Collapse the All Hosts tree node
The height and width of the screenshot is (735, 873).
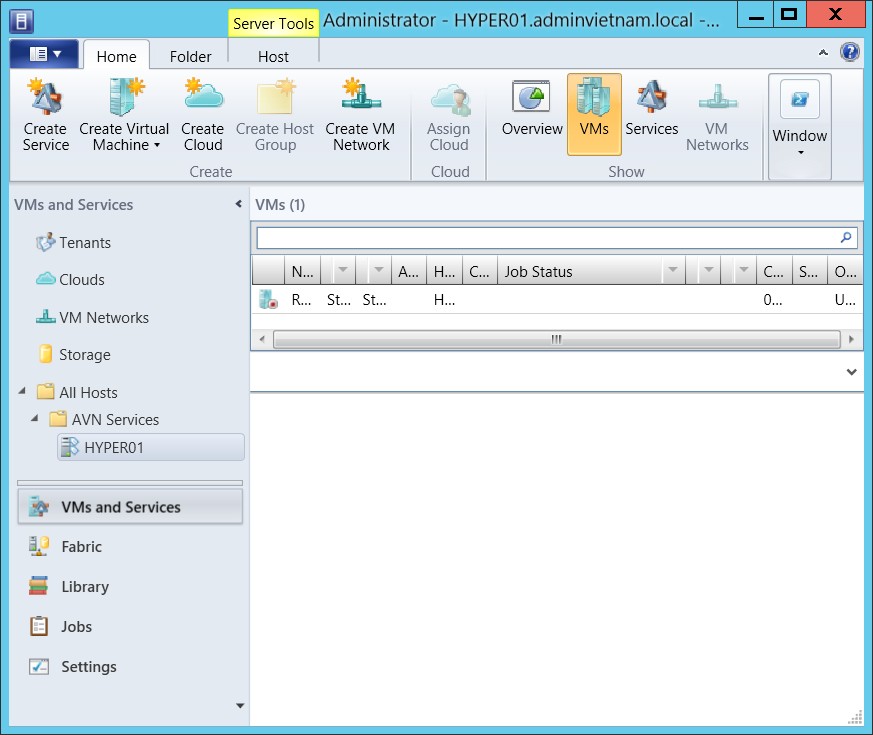(22, 391)
